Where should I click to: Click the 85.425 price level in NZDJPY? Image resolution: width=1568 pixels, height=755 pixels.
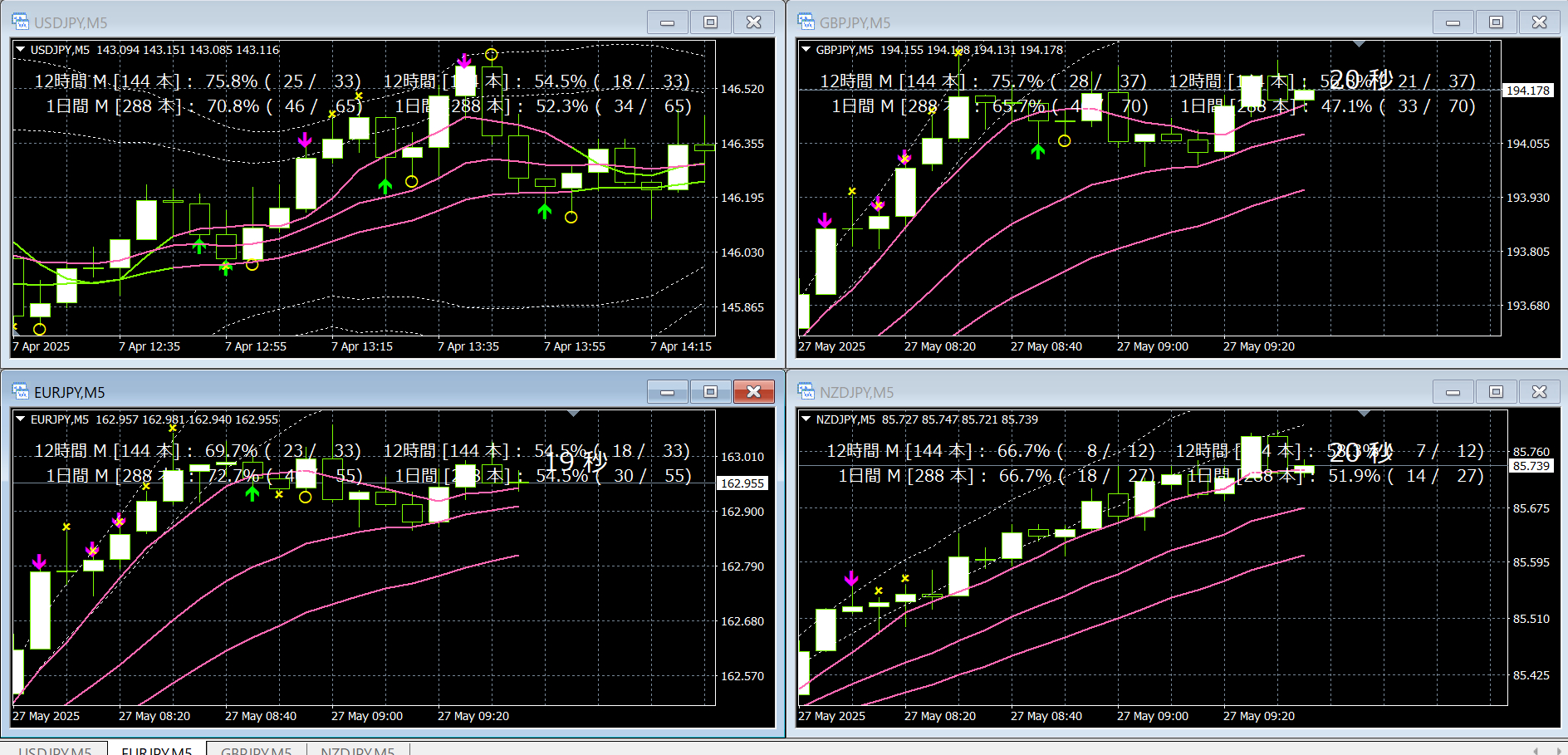click(1531, 675)
